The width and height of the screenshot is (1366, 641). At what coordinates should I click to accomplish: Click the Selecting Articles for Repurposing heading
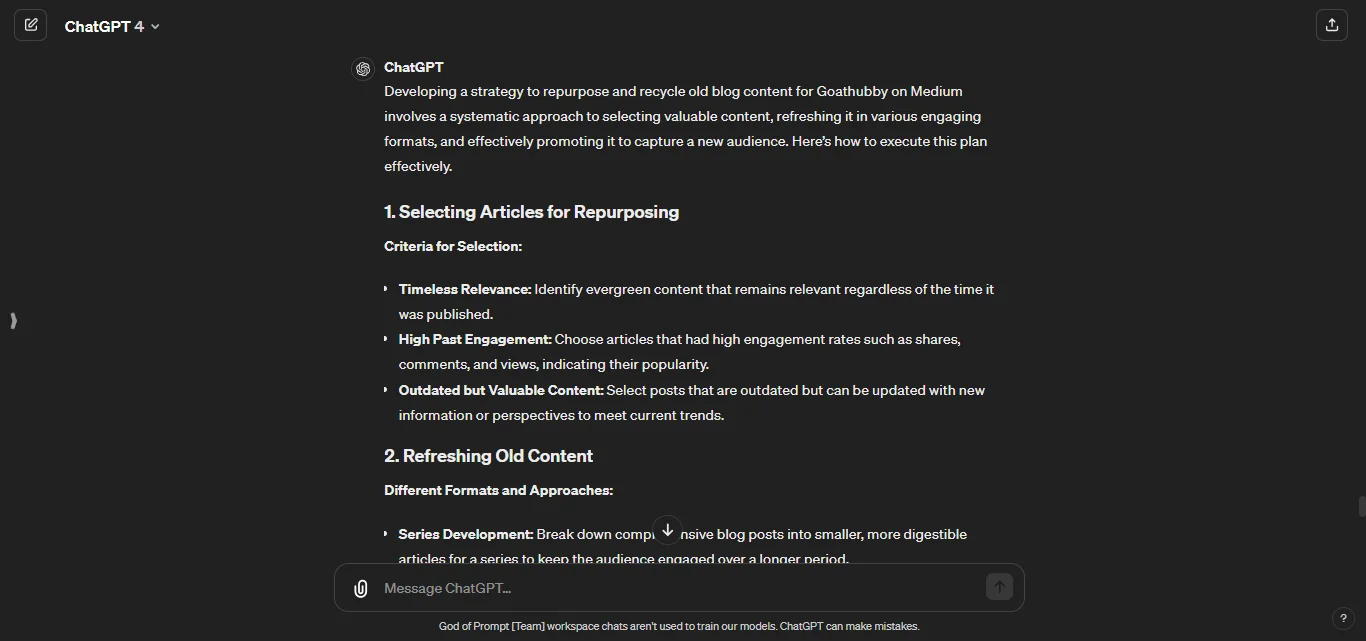[531, 212]
